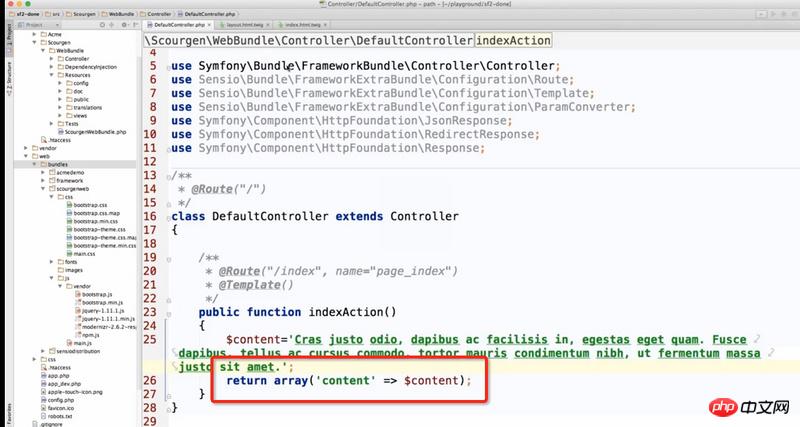Open Project view mode dropdown
Viewport: 800px width, 427px height.
[x=39, y=24]
